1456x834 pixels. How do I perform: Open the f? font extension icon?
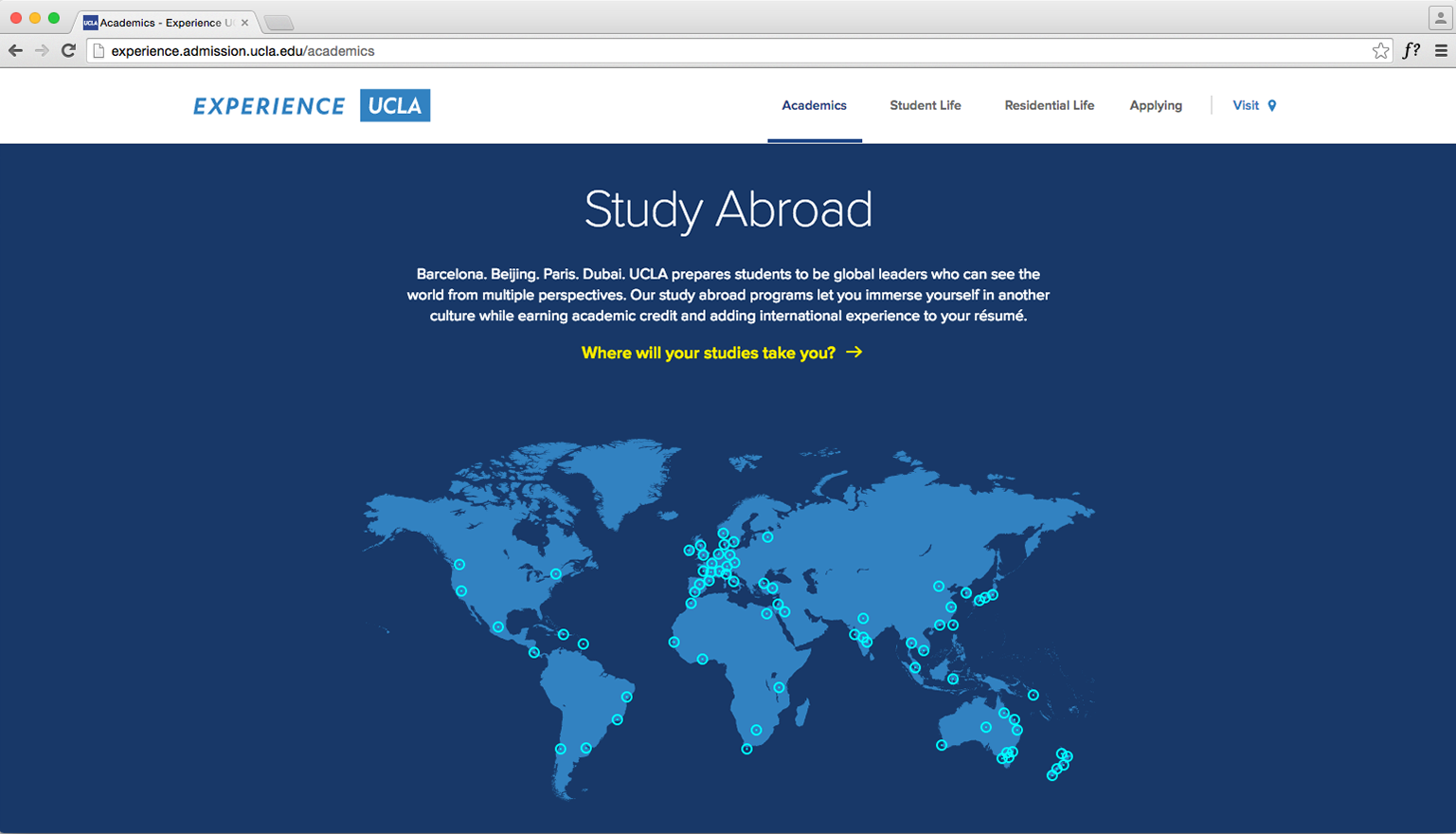(x=1411, y=51)
